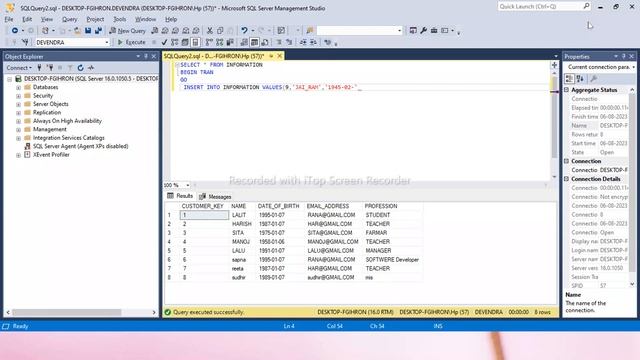Click the Find in Files icon
This screenshot has width=640, height=360.
point(310,31)
